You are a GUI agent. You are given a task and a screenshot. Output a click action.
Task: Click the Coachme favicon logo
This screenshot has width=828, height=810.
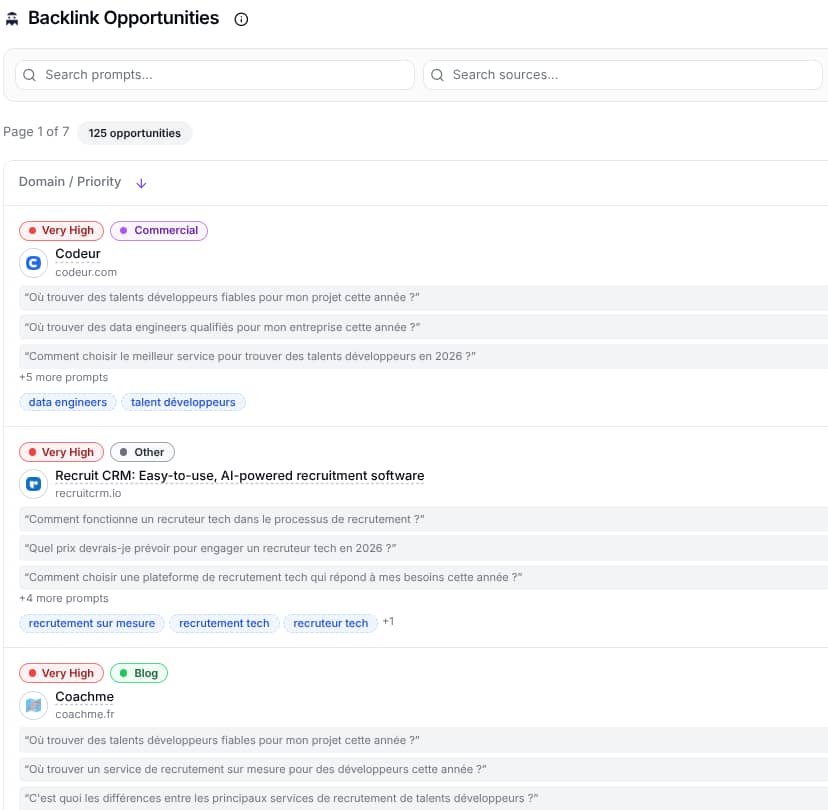pos(34,705)
